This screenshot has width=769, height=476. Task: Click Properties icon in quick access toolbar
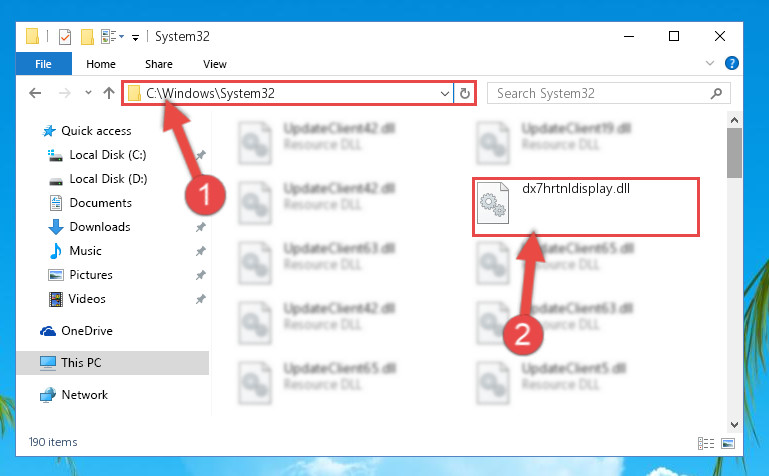click(x=65, y=37)
